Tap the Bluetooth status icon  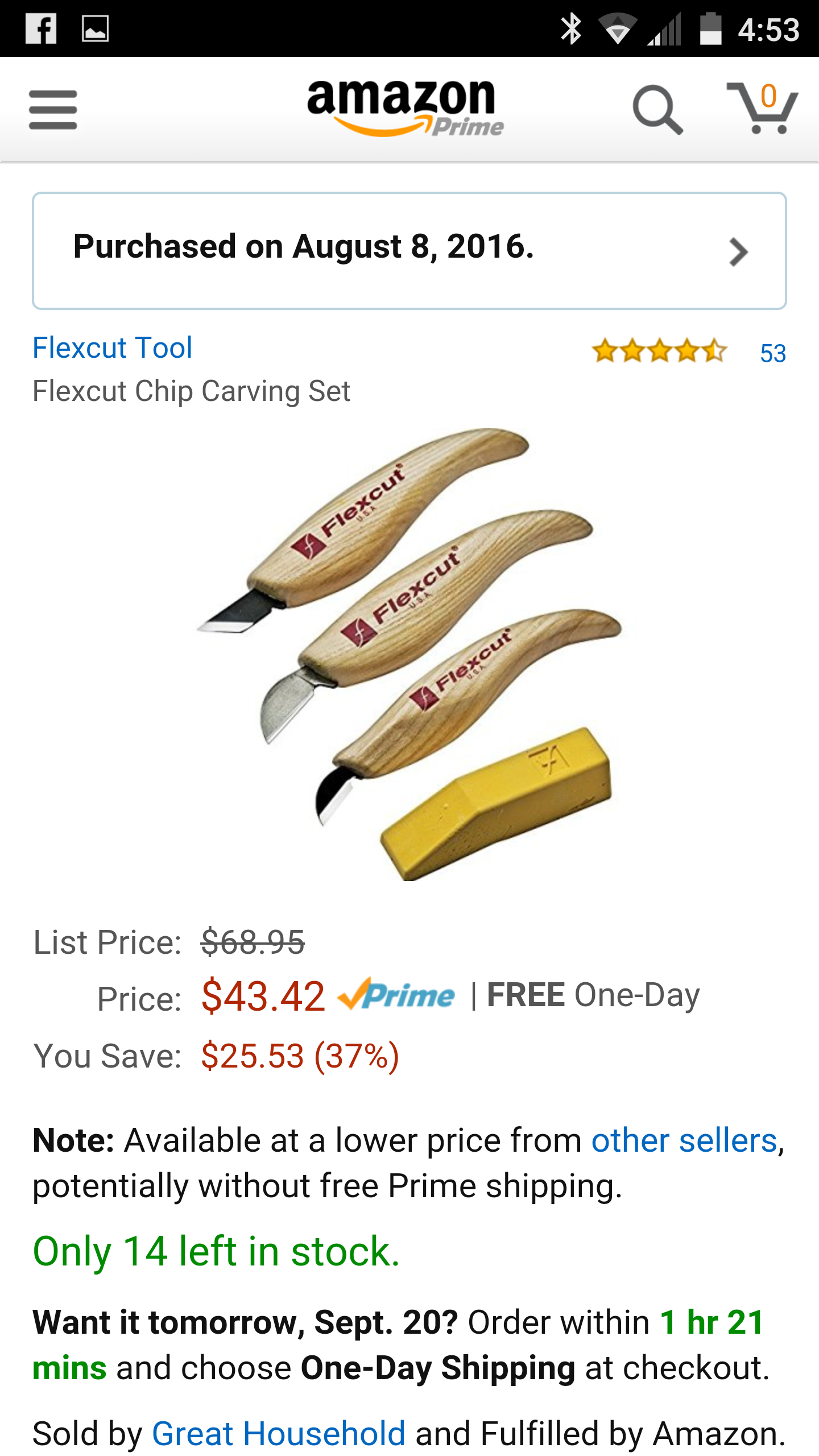[x=570, y=28]
